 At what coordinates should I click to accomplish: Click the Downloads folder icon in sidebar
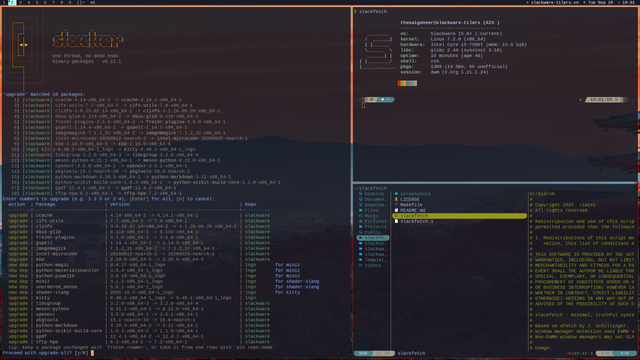(x=360, y=205)
